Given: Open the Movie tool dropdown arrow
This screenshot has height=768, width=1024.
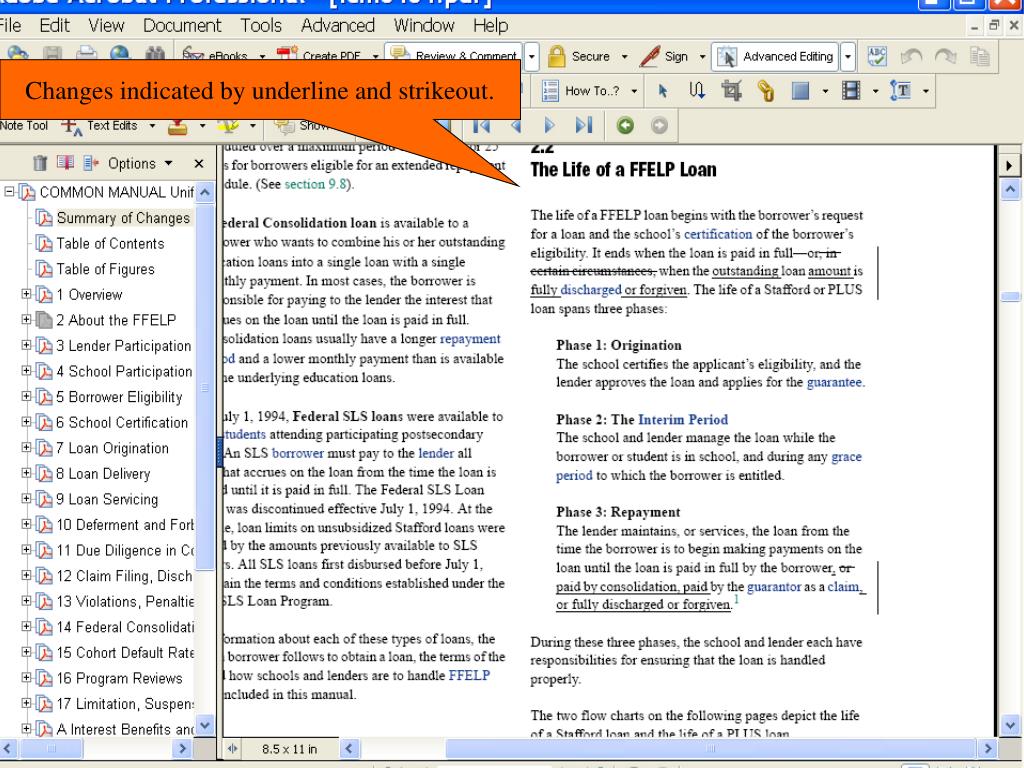Looking at the screenshot, I should [x=876, y=91].
